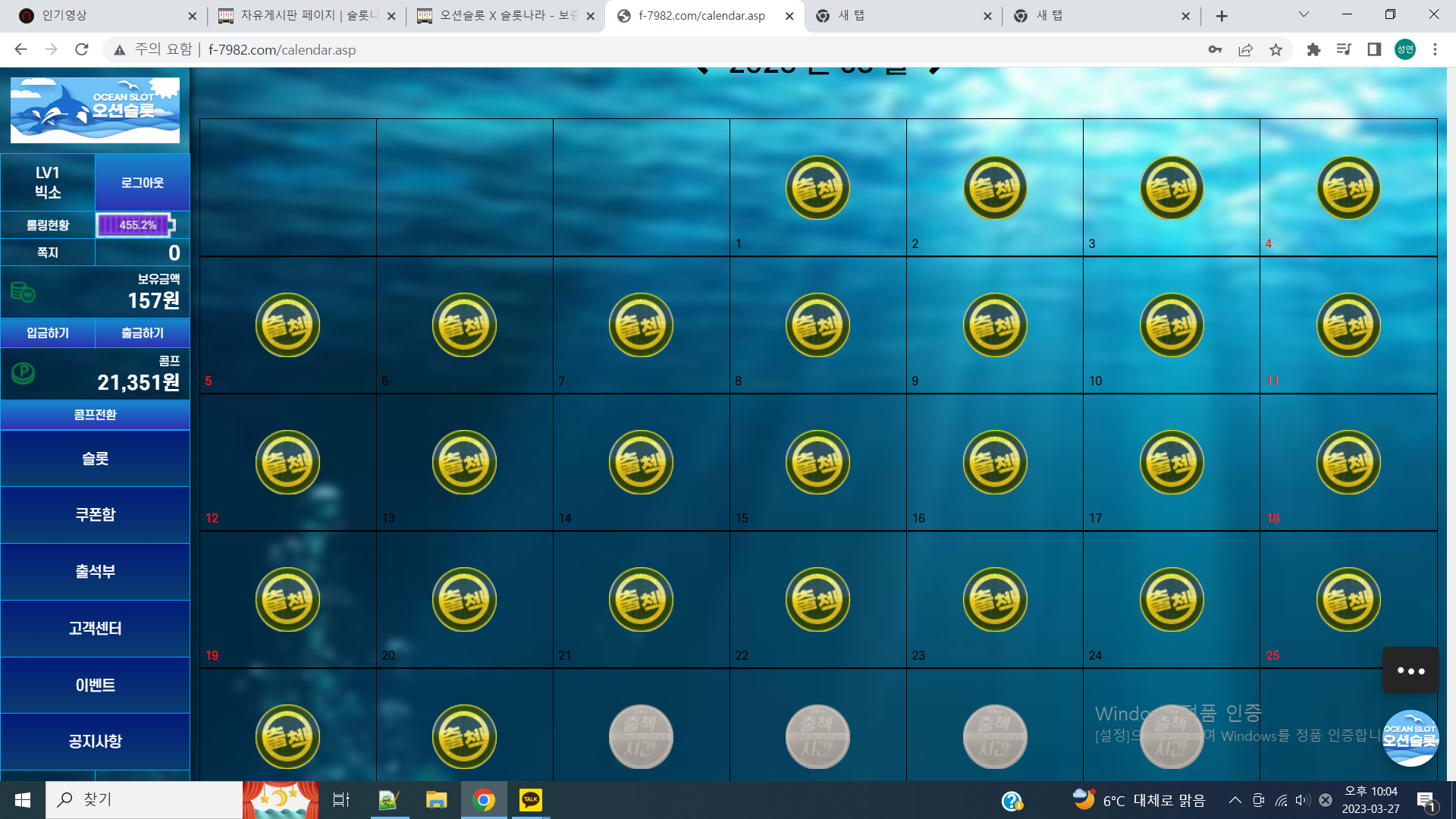
Task: Open the 슬롯 sidebar menu
Action: coord(95,458)
